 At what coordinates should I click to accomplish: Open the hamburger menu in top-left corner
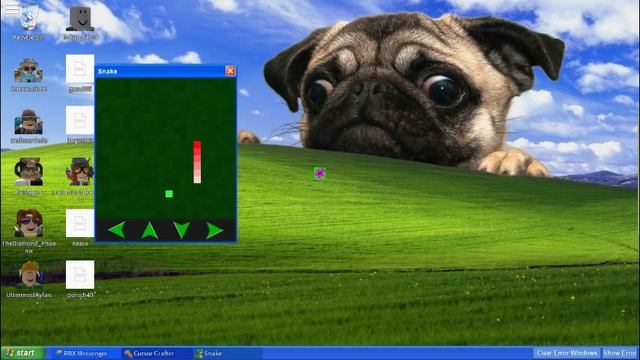11,7
